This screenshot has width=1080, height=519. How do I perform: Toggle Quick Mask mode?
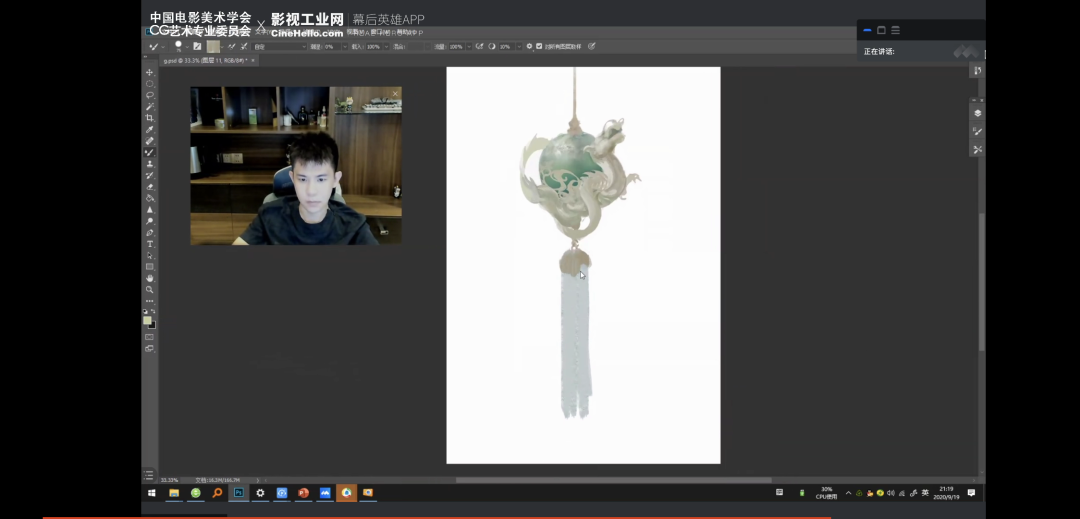[x=149, y=337]
